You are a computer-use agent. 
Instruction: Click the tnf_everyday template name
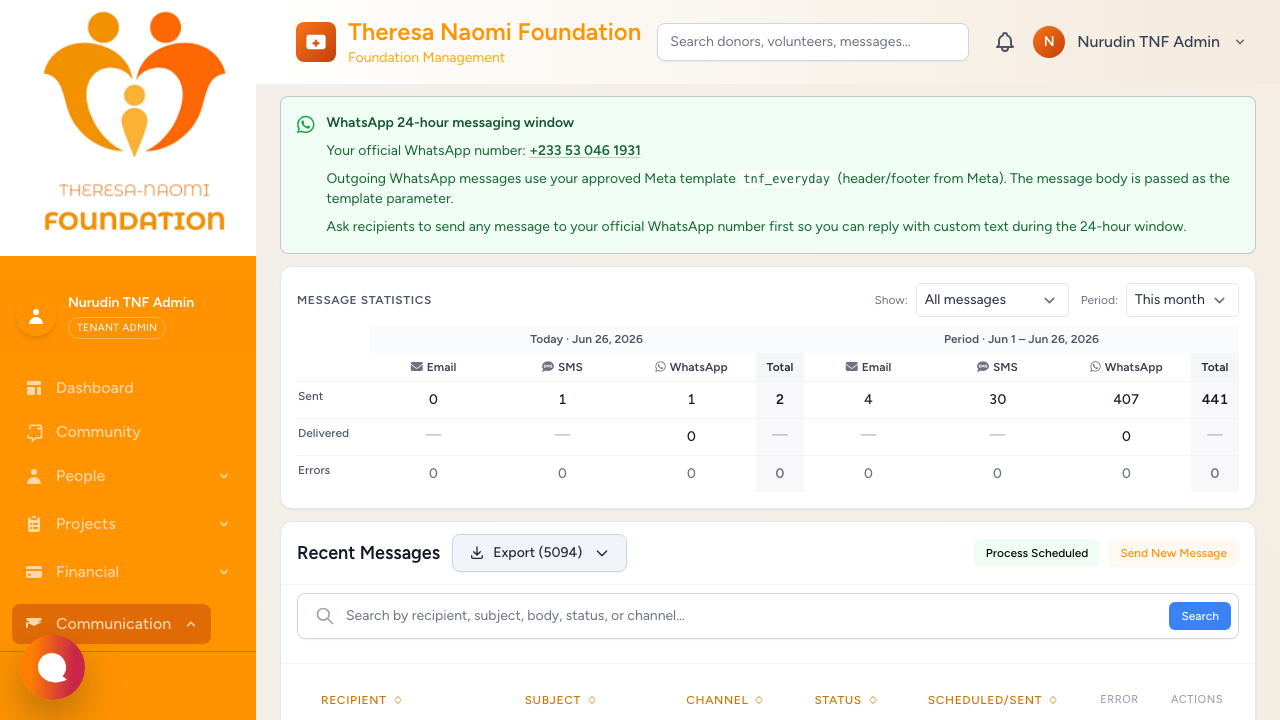786,179
